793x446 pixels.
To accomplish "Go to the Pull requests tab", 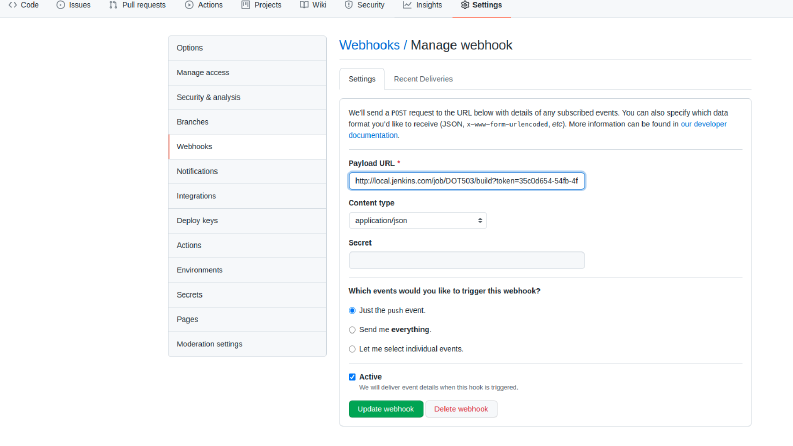I will [138, 5].
